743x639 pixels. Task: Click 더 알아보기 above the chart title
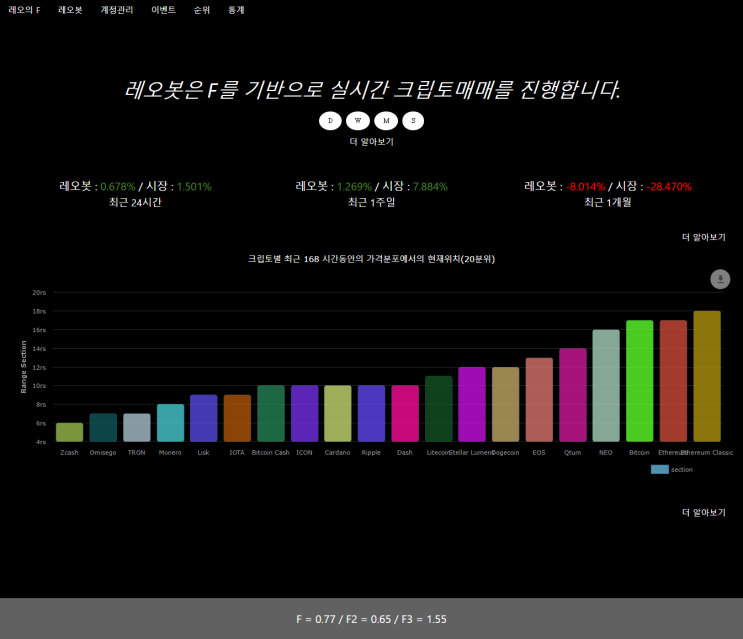coord(704,237)
